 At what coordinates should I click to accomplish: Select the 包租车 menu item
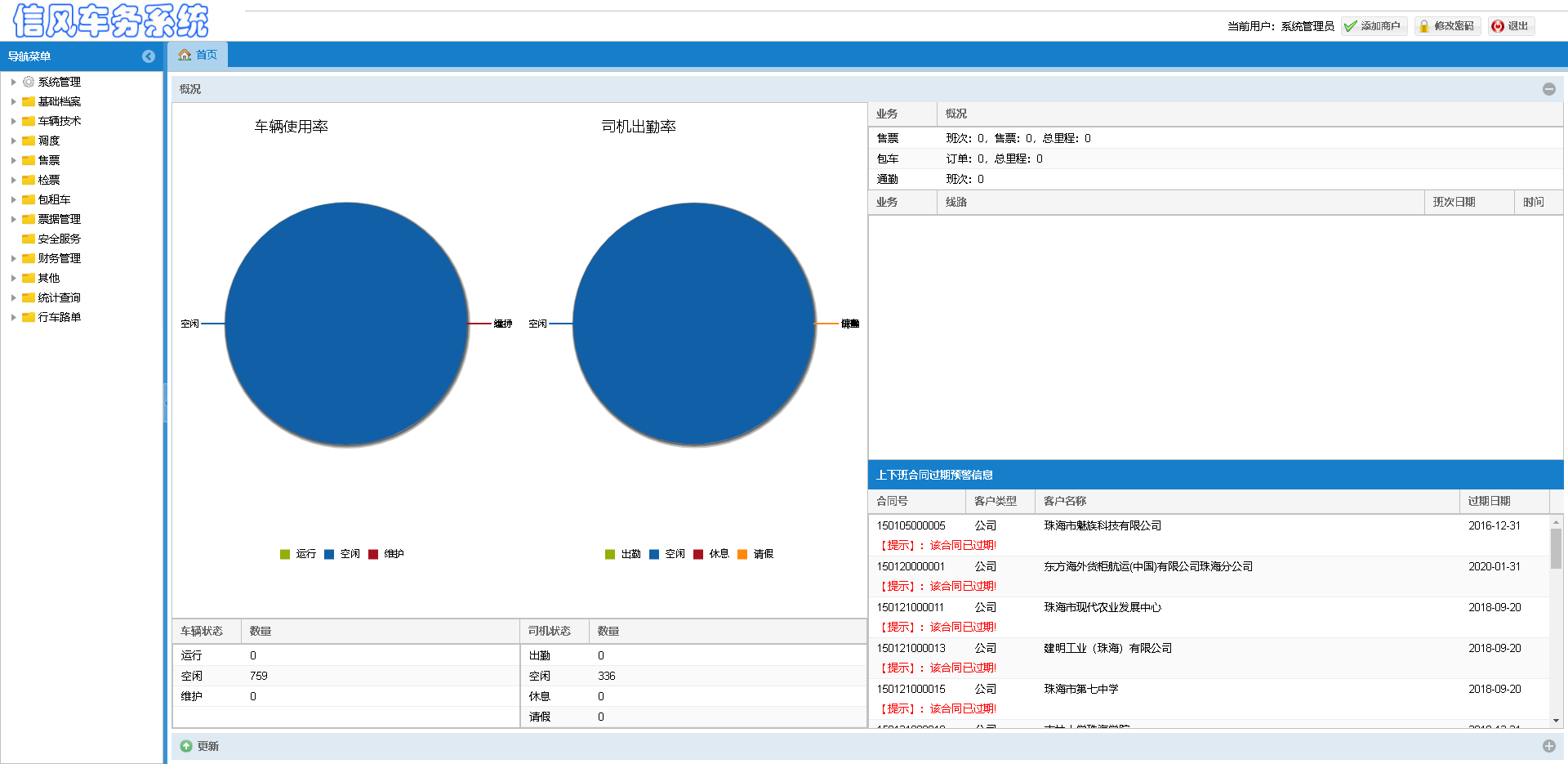[54, 199]
